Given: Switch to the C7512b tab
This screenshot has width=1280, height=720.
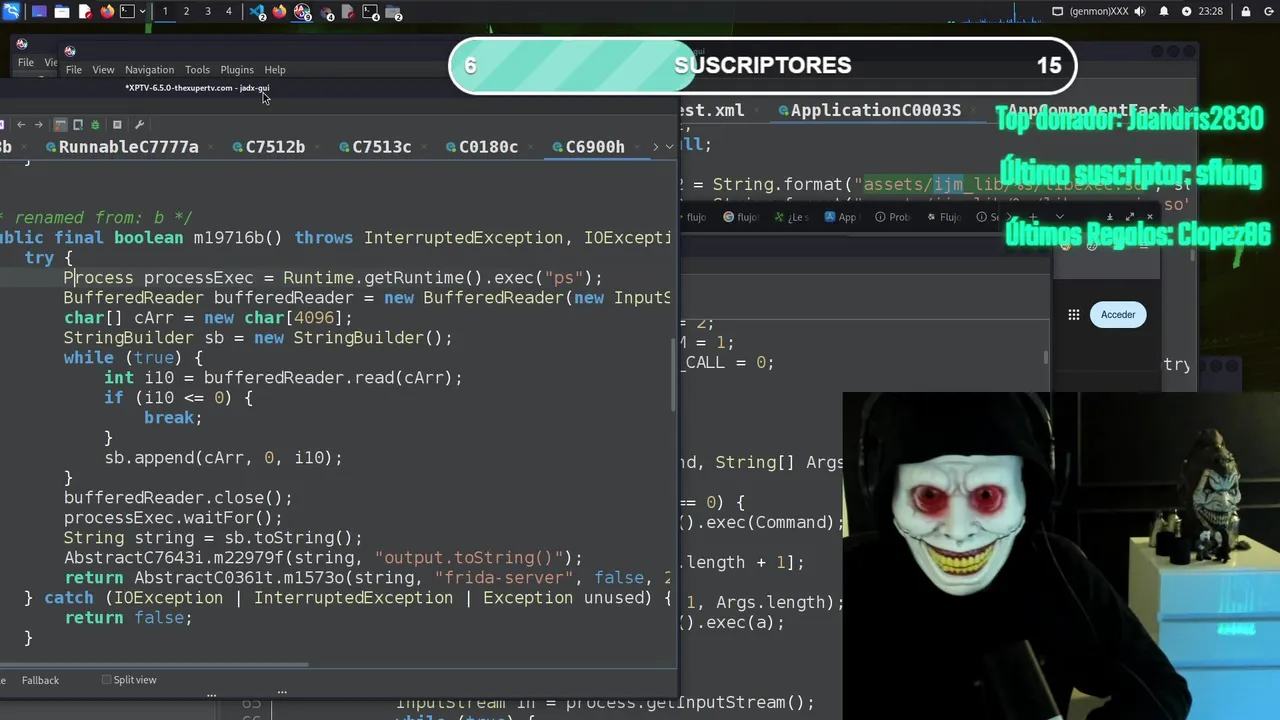Looking at the screenshot, I should pos(275,147).
